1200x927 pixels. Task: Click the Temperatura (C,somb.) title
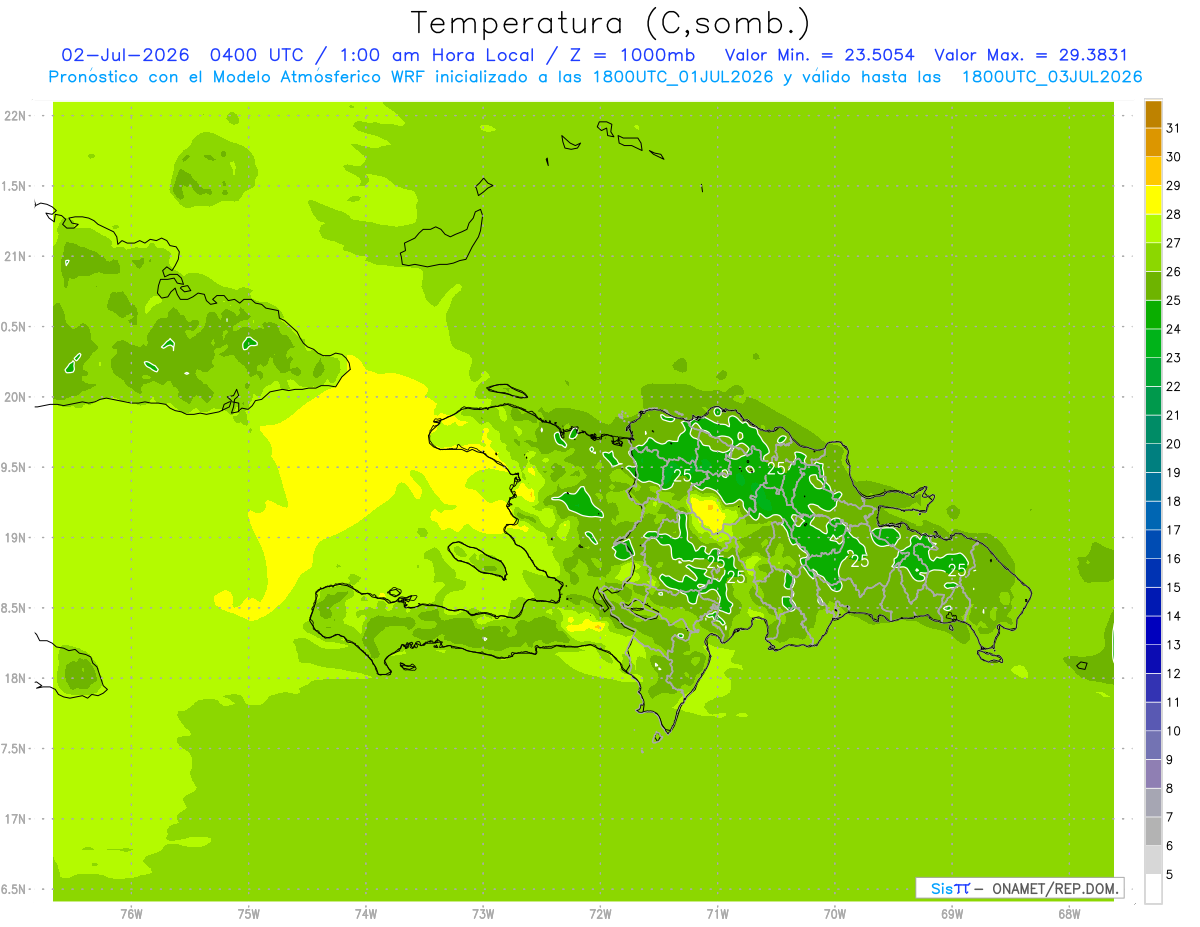(x=611, y=23)
